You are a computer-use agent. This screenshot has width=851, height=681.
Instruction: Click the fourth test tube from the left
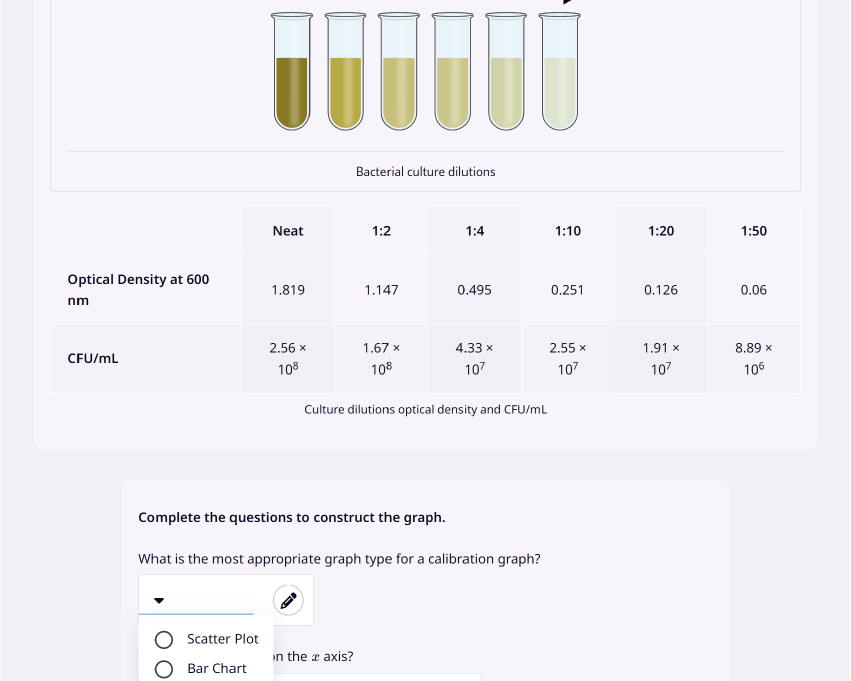[x=453, y=71]
